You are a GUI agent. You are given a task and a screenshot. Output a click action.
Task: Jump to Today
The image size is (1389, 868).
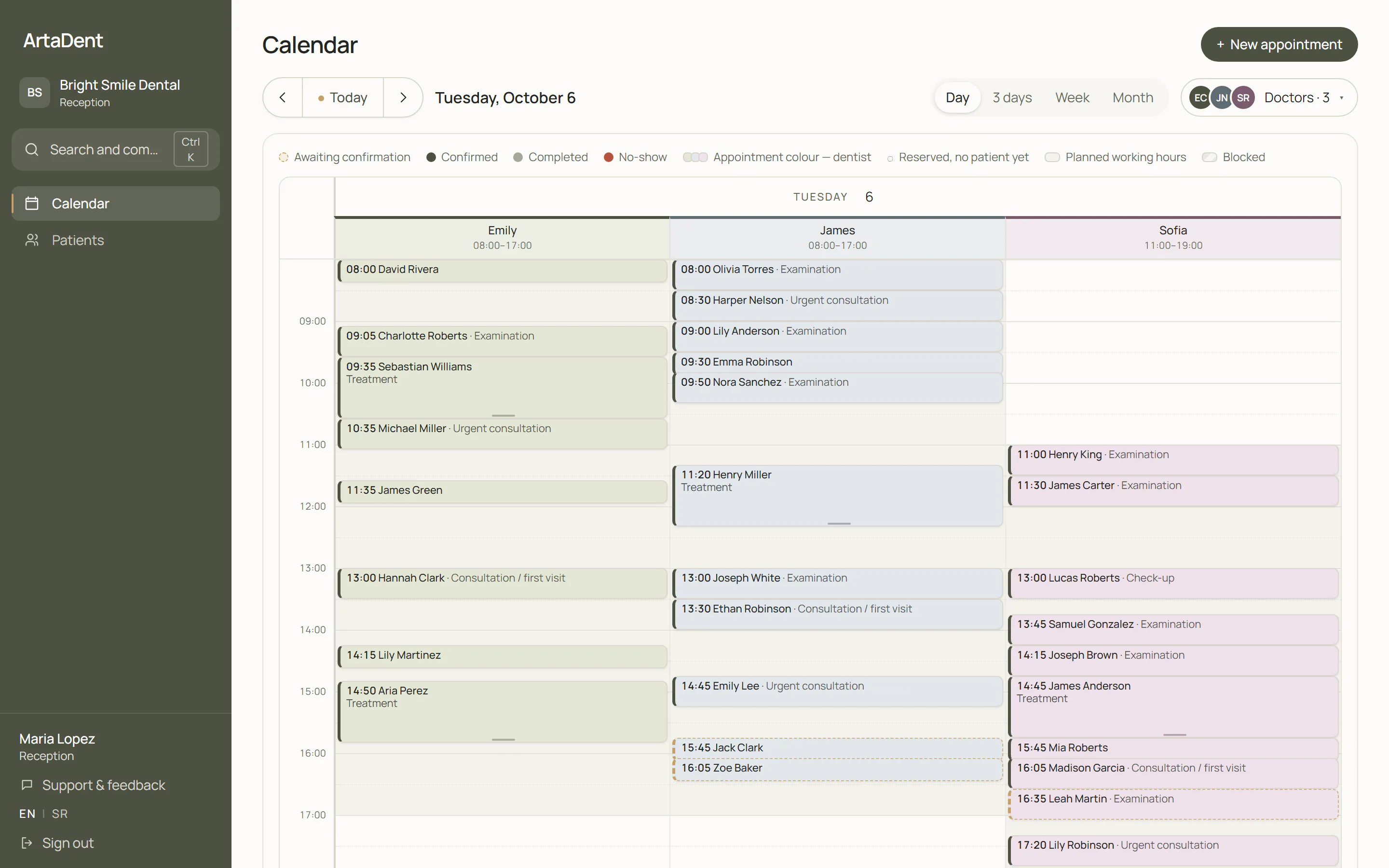tap(342, 97)
